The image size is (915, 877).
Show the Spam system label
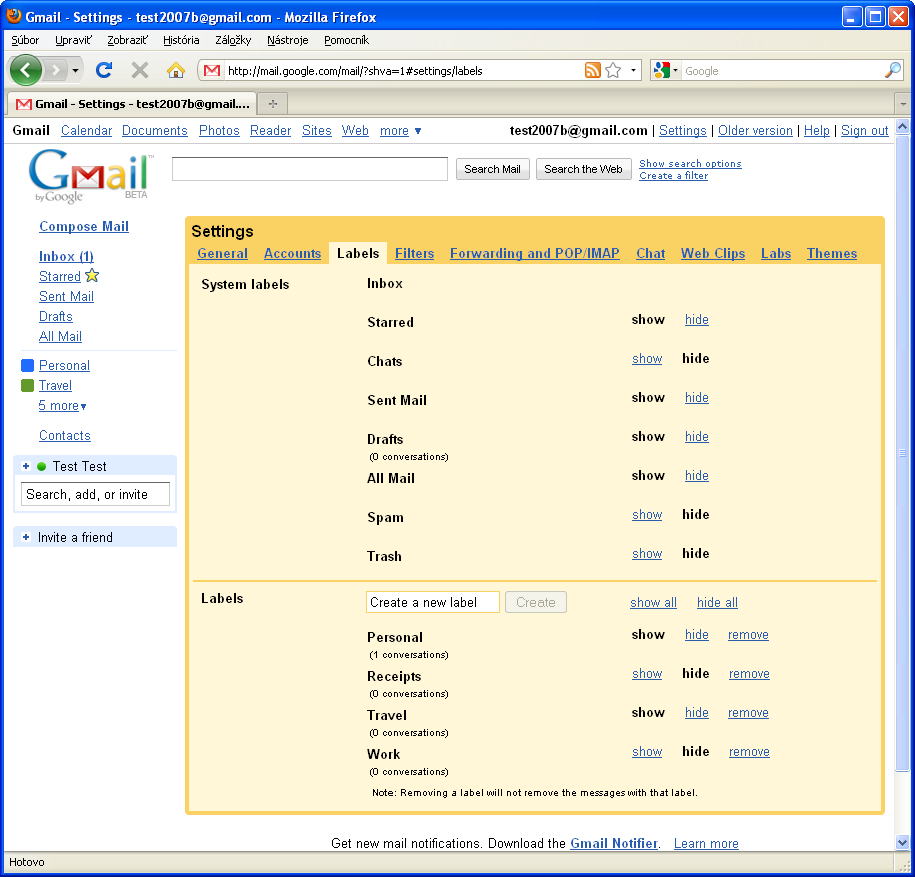(x=647, y=515)
